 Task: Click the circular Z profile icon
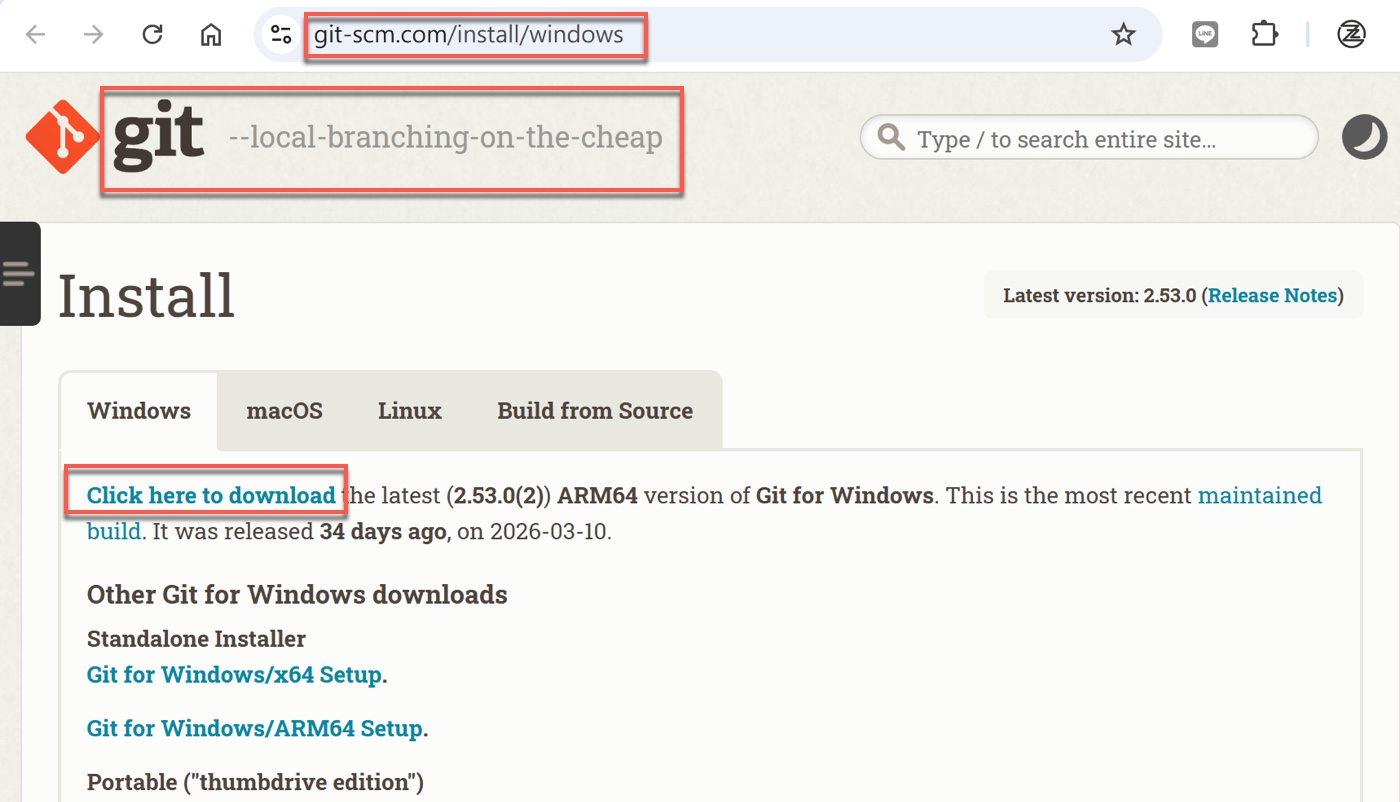pyautogui.click(x=1351, y=35)
